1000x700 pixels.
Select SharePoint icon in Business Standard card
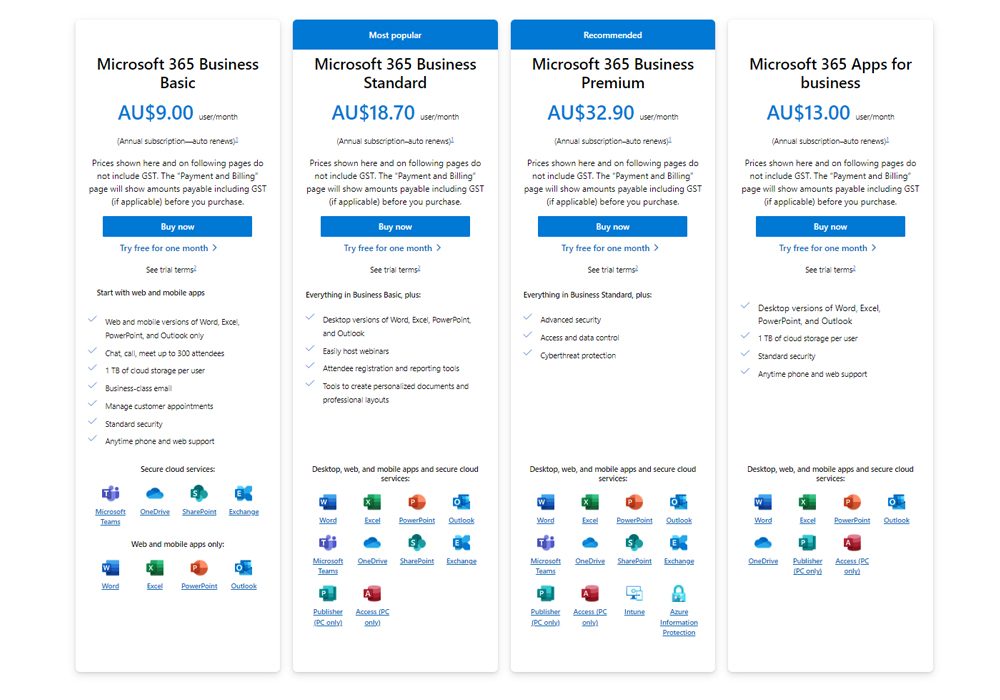417,543
